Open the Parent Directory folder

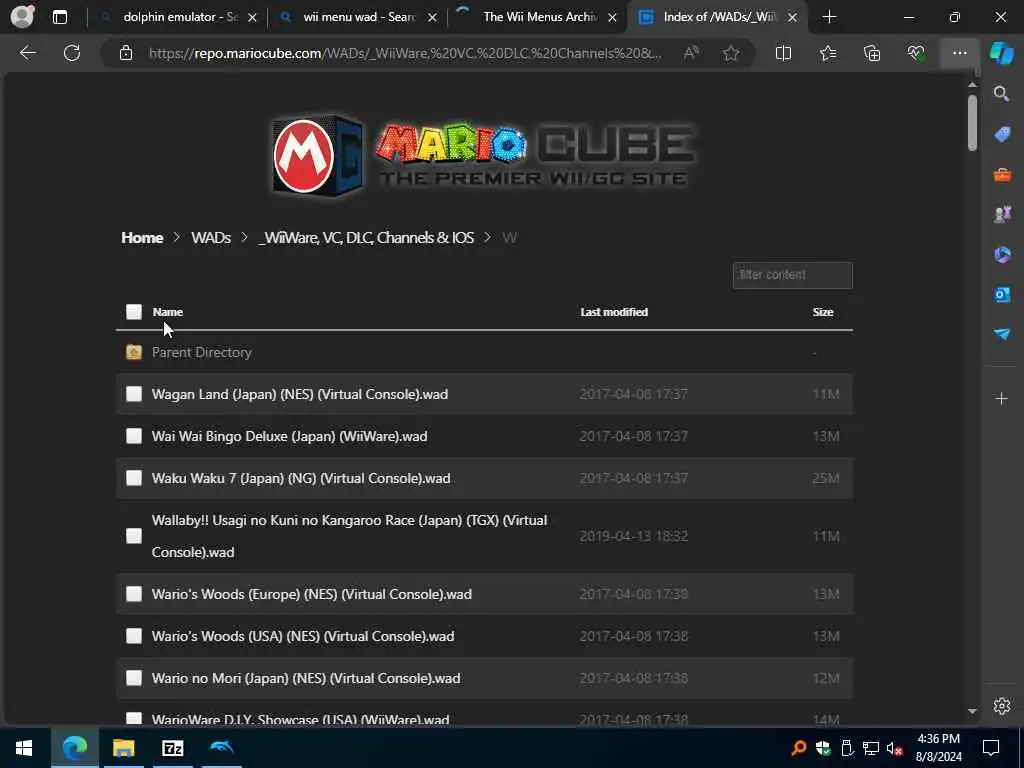(201, 352)
